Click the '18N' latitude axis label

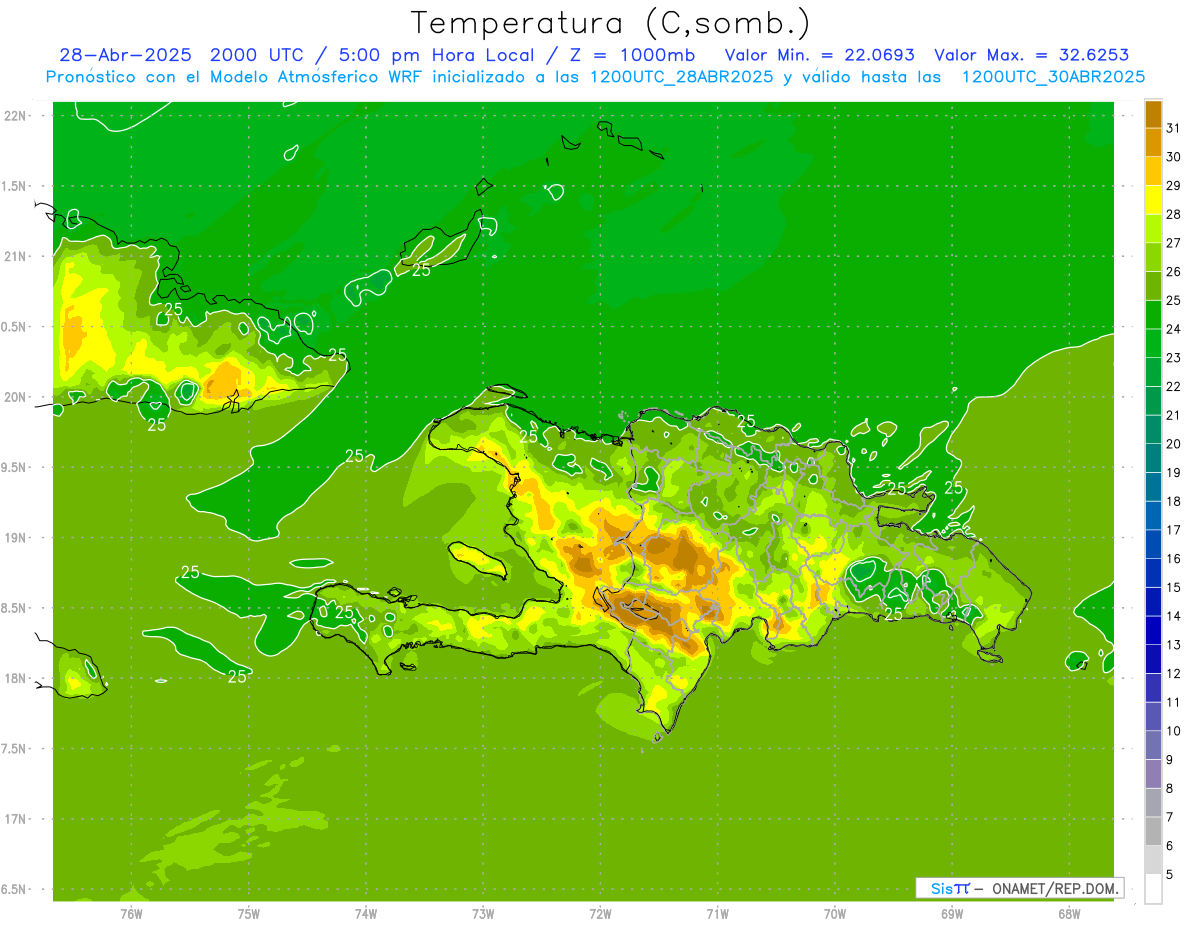[16, 679]
